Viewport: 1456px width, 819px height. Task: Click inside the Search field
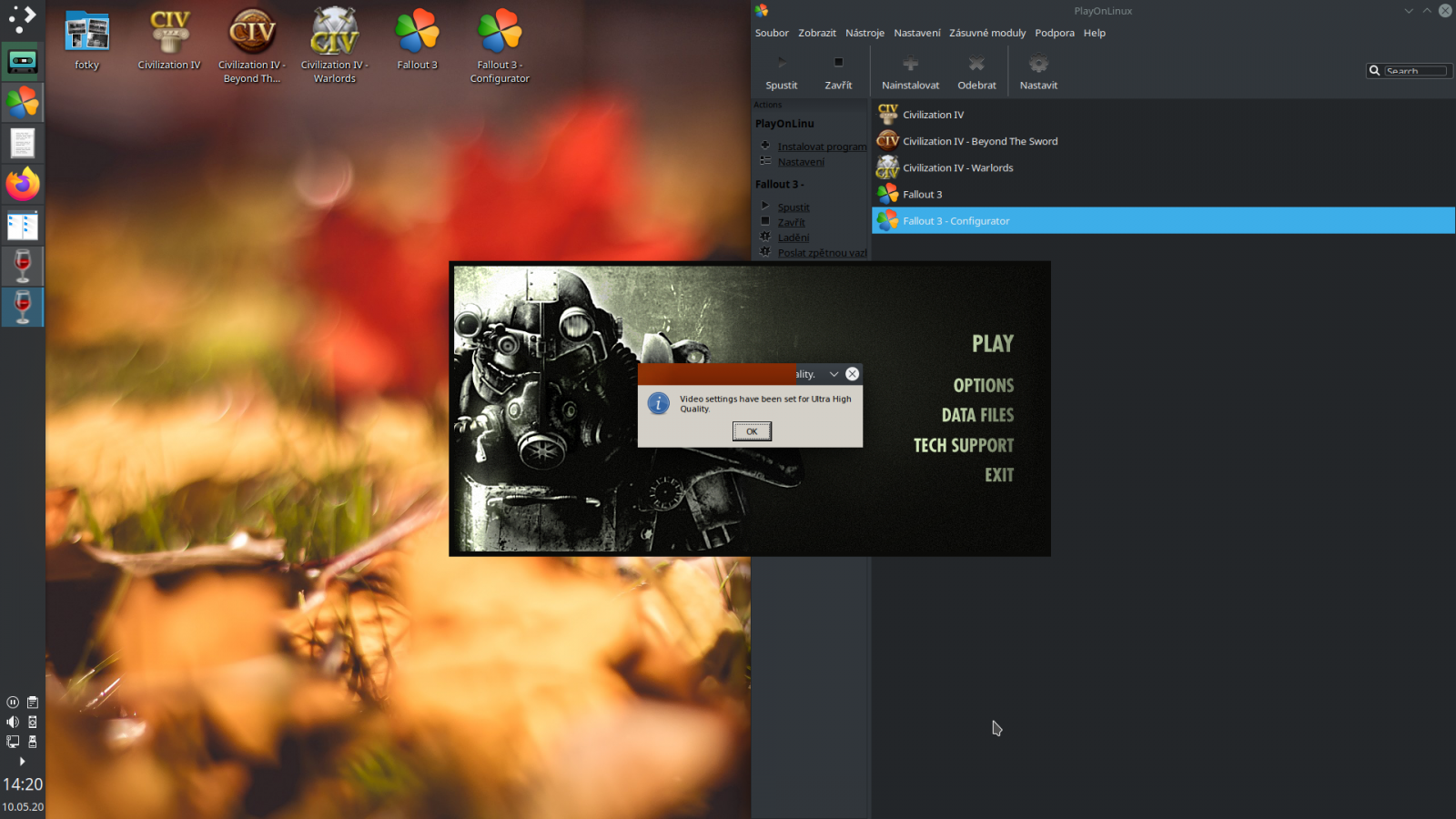pyautogui.click(x=1415, y=70)
